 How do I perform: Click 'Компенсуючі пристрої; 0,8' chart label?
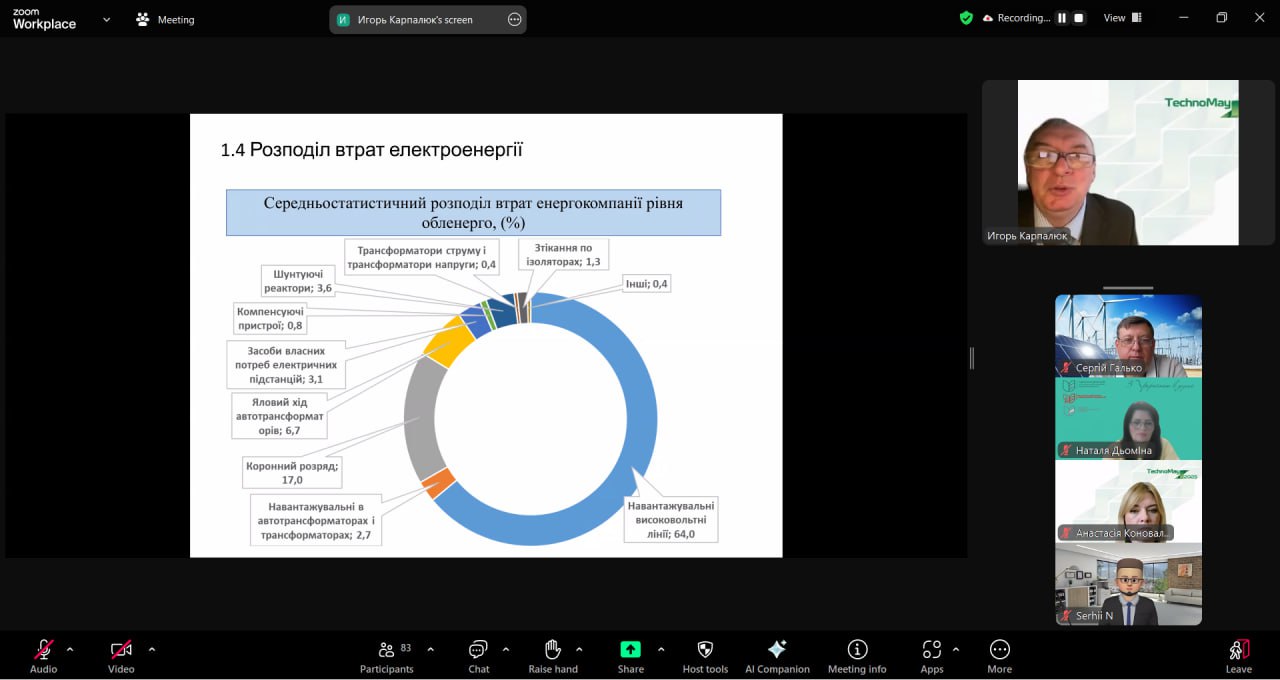[270, 318]
